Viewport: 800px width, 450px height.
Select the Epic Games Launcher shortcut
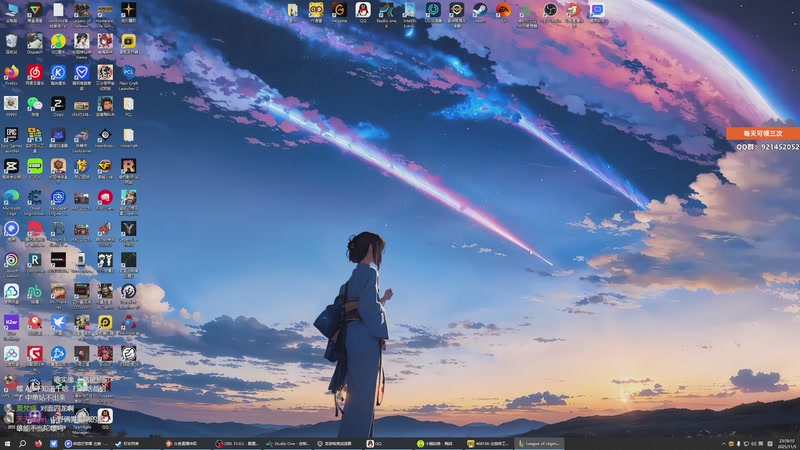click(11, 139)
